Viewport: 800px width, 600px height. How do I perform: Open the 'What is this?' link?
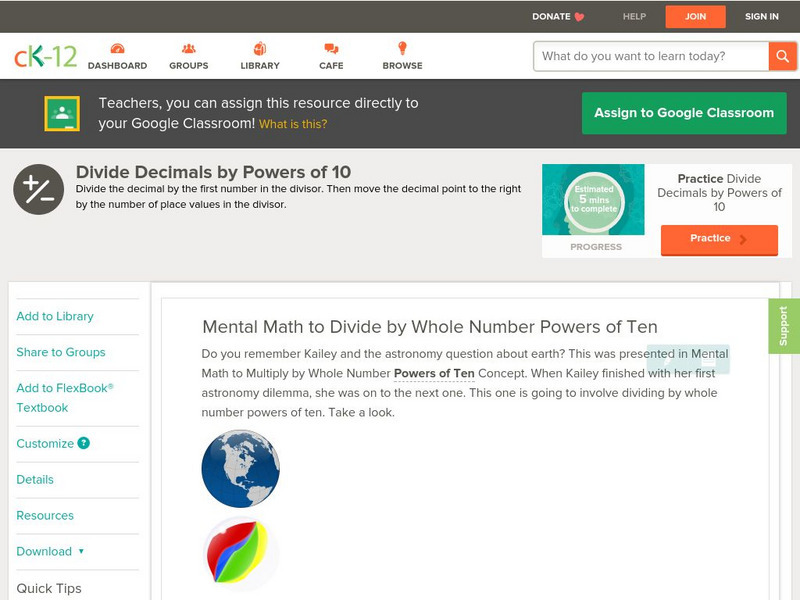[293, 124]
